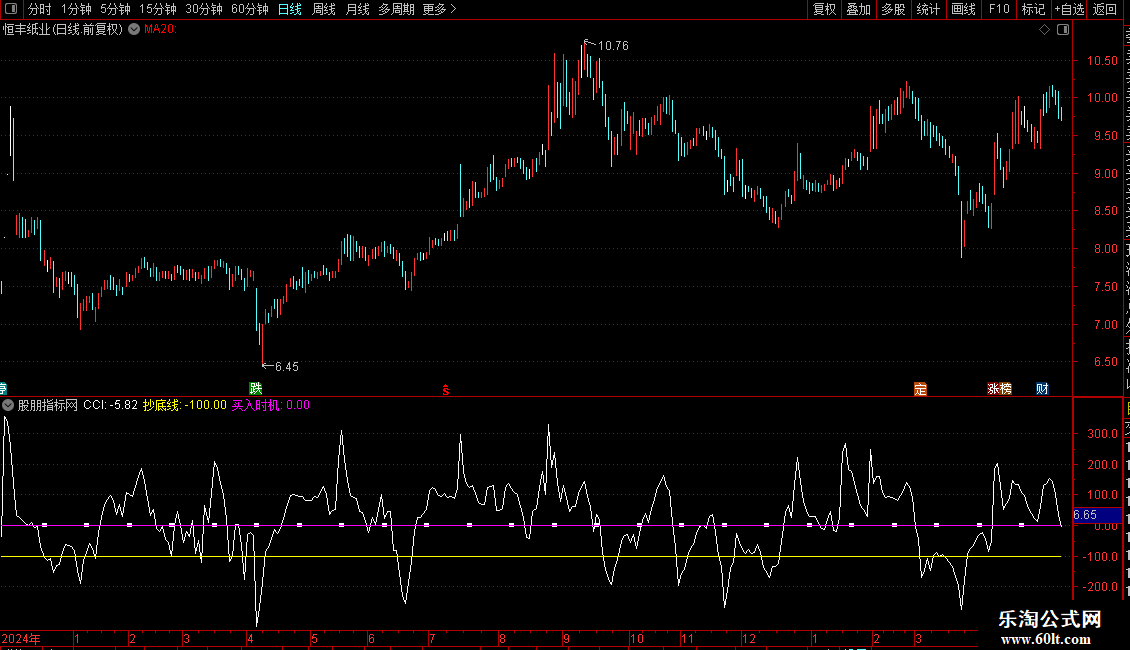Click the 股朋指标网 indicator name
This screenshot has height=650, width=1130.
point(48,405)
